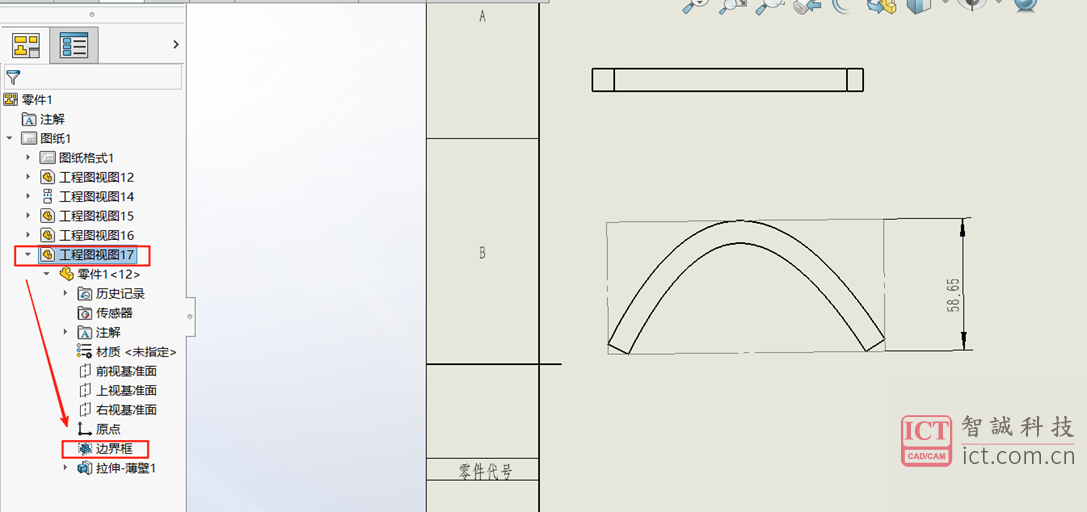Click the Zoom to Area magnifier icon
Screen dimensions: 1087x512
(x=733, y=5)
